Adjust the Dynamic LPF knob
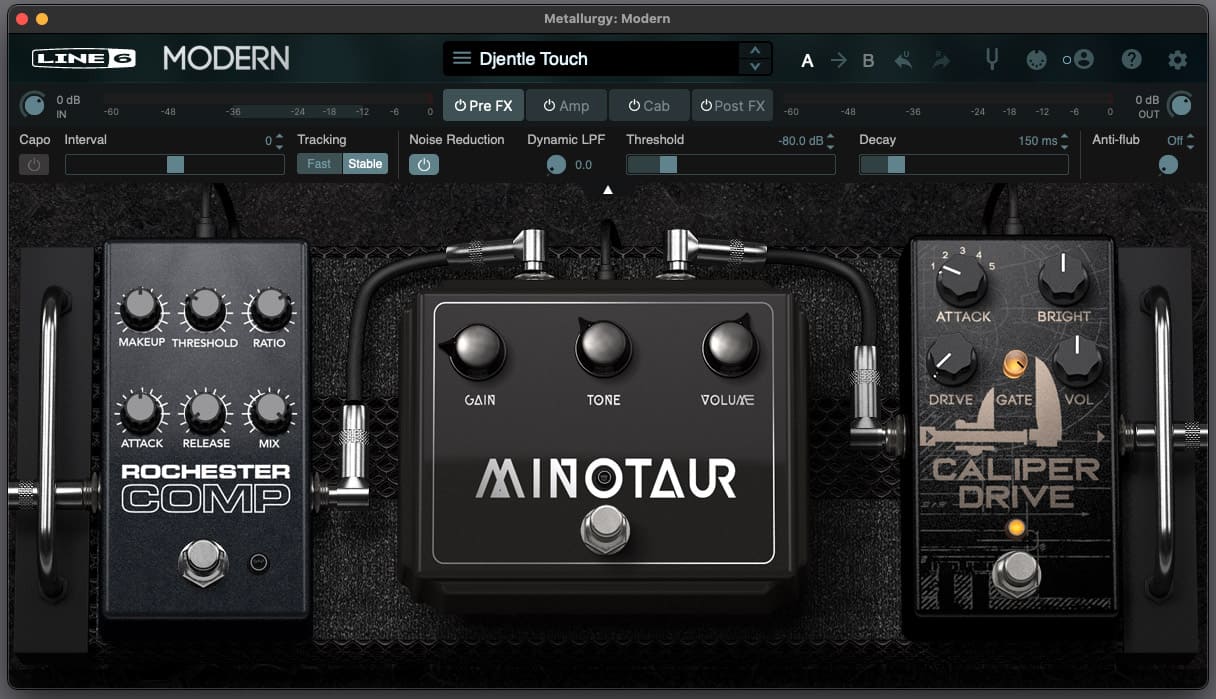The image size is (1216, 699). (x=557, y=165)
